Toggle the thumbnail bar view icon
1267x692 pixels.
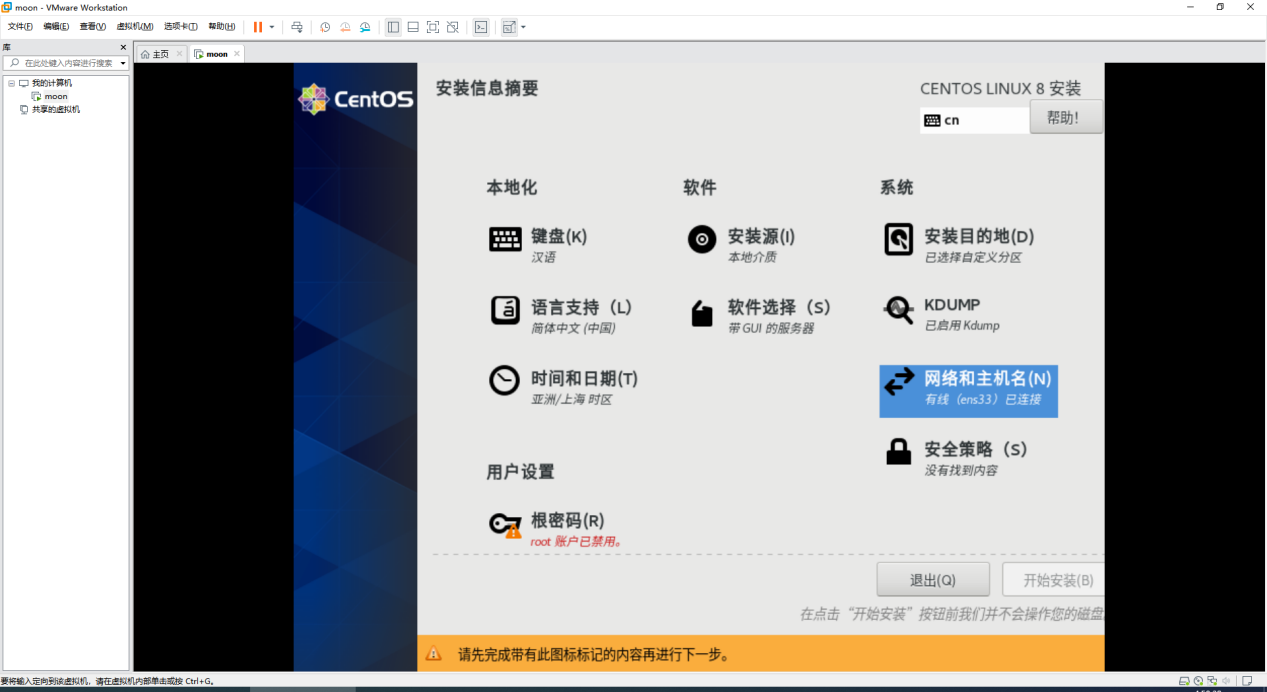[413, 27]
